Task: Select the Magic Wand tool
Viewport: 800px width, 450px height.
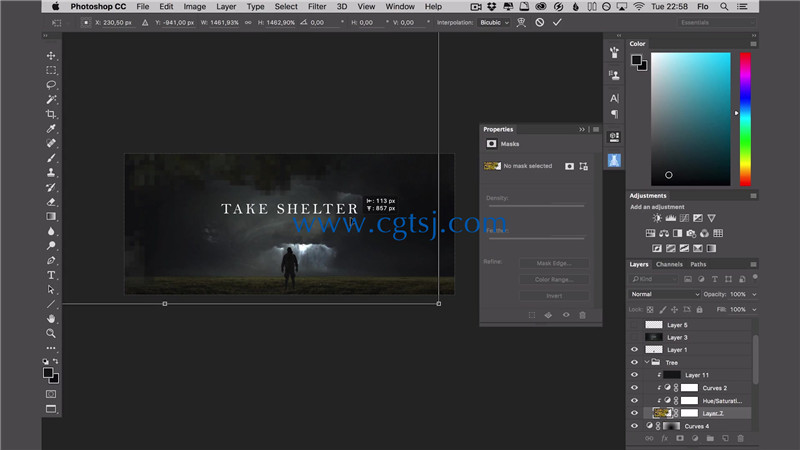Action: click(51, 99)
